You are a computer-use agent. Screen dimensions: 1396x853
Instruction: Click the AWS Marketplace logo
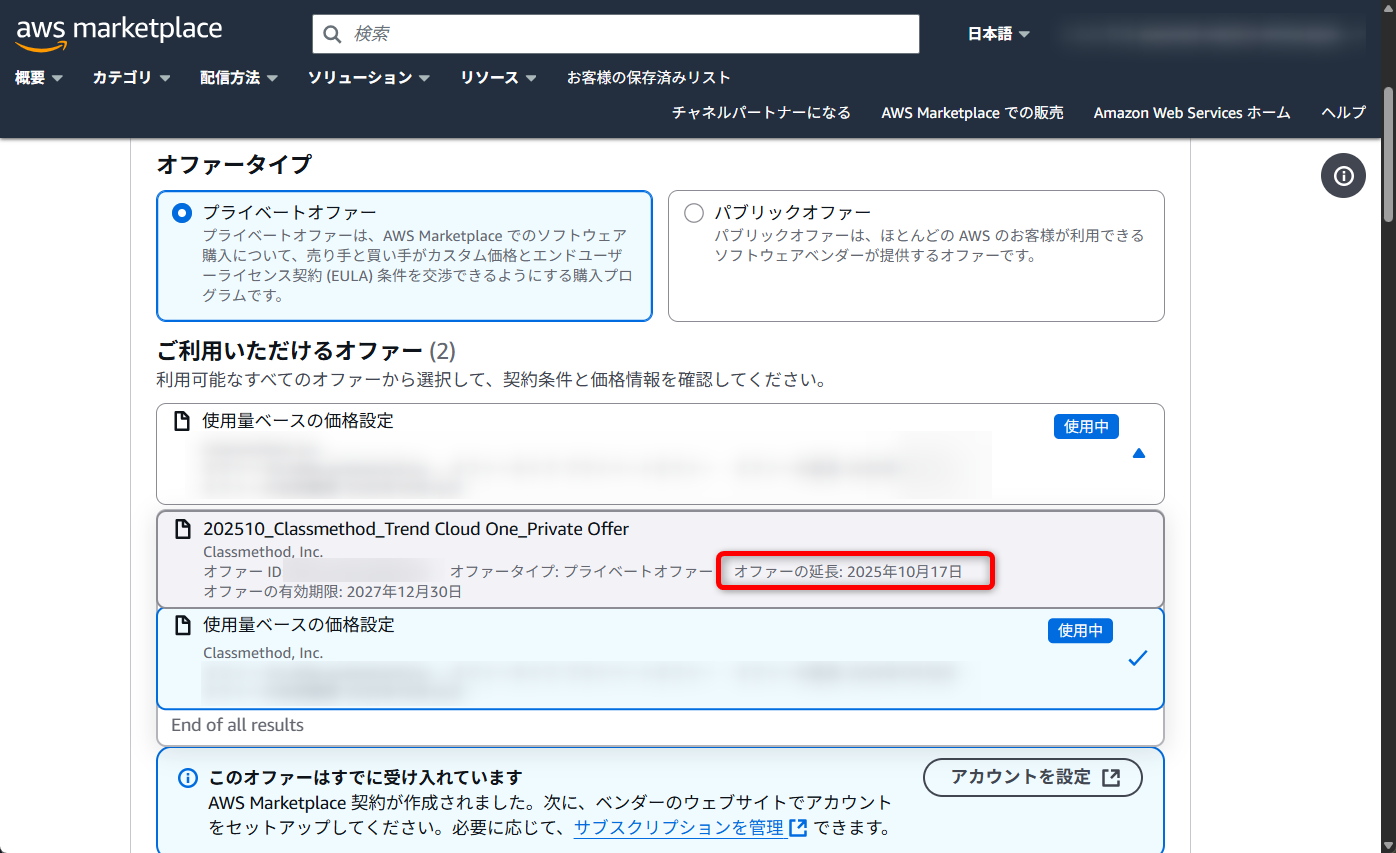point(119,33)
